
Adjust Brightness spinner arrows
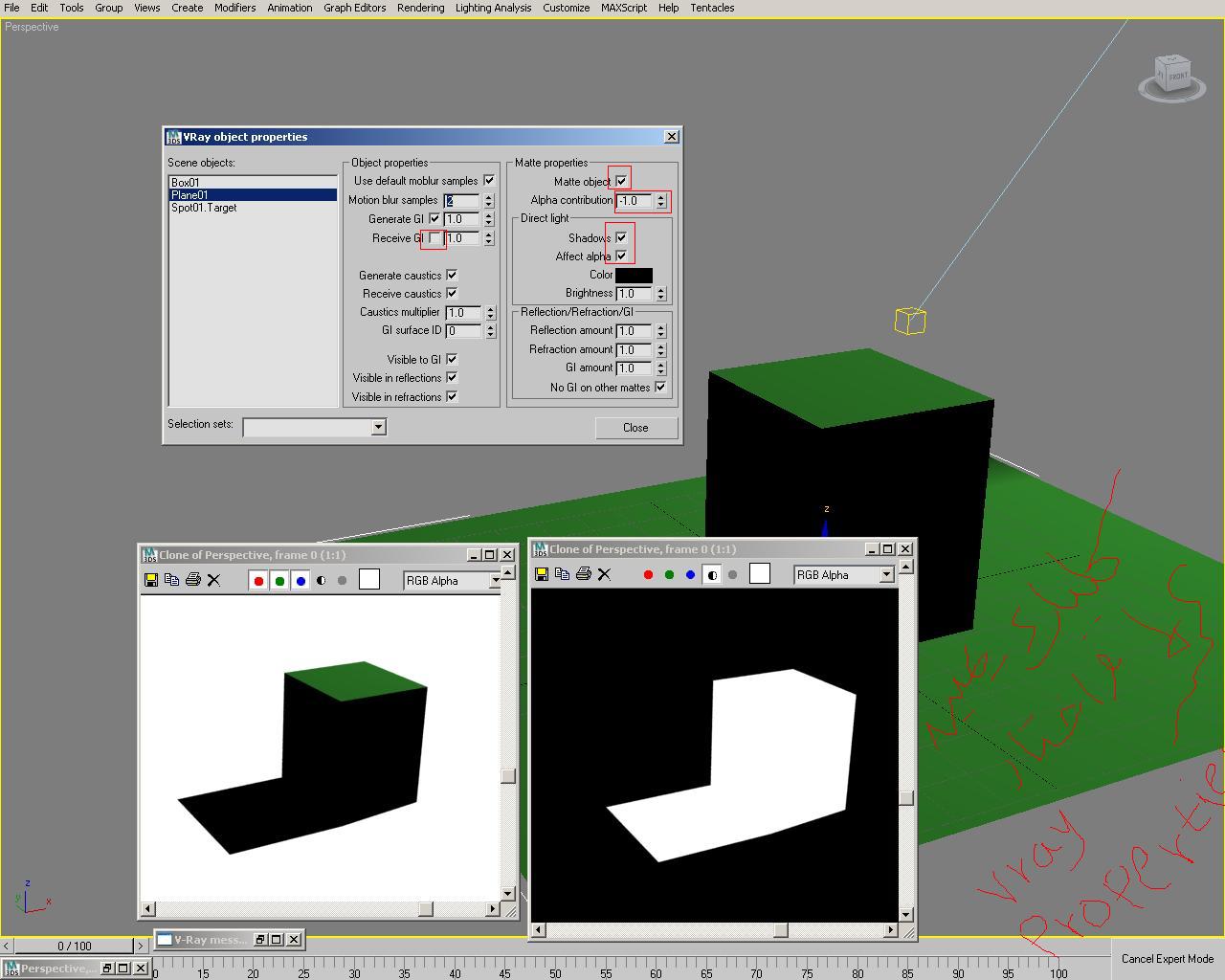tap(660, 294)
